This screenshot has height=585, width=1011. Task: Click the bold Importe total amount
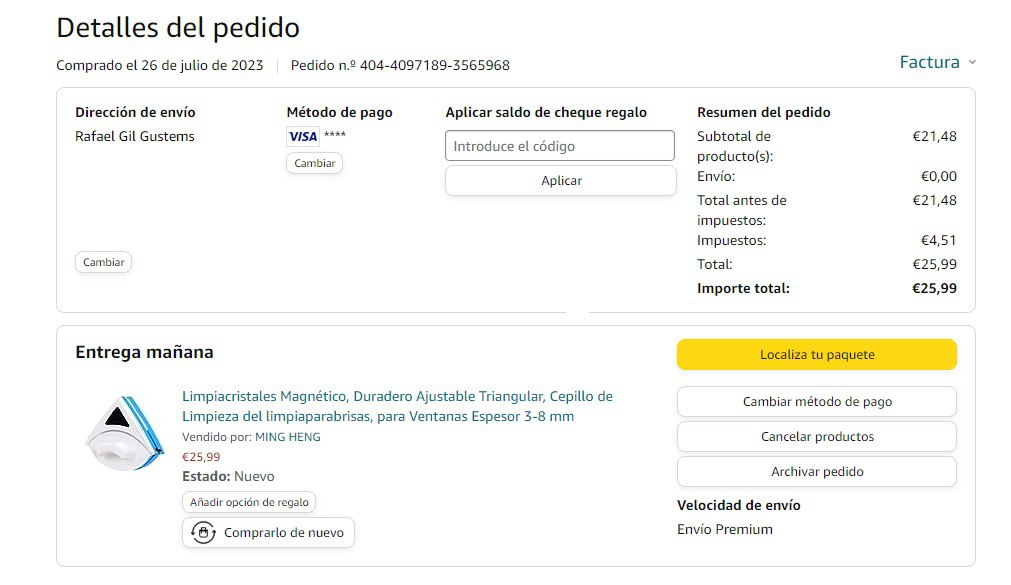point(934,289)
